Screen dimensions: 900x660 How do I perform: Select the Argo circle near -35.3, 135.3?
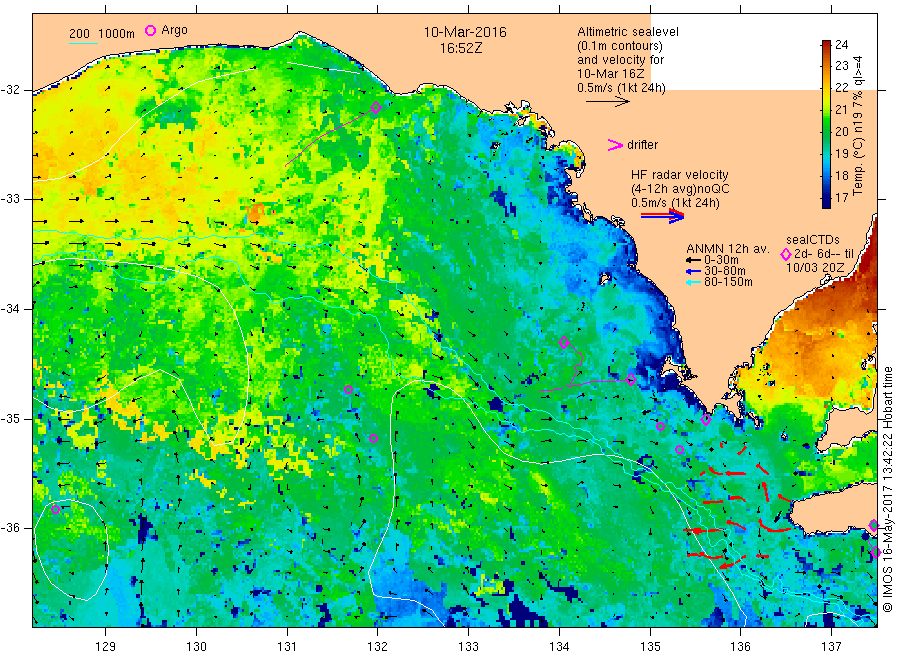680,449
